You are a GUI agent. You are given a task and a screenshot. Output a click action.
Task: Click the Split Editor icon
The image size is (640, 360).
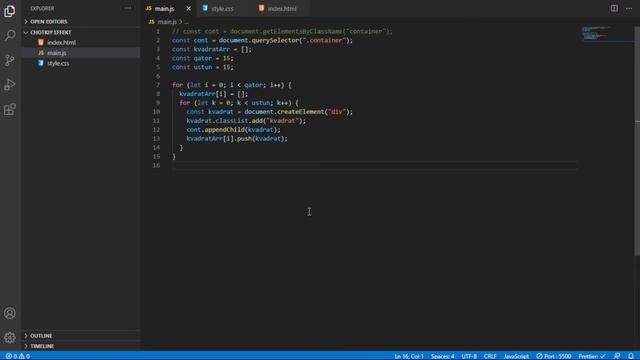614,8
